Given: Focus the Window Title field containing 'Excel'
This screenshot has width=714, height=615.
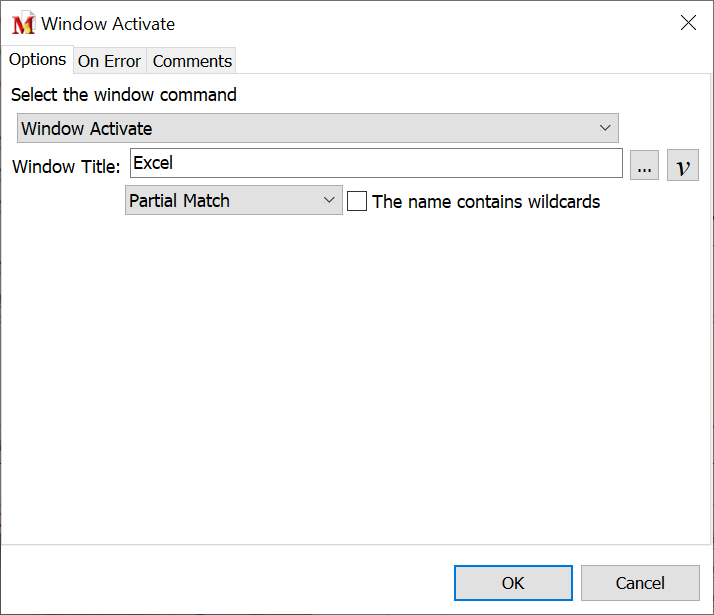Looking at the screenshot, I should [x=376, y=163].
